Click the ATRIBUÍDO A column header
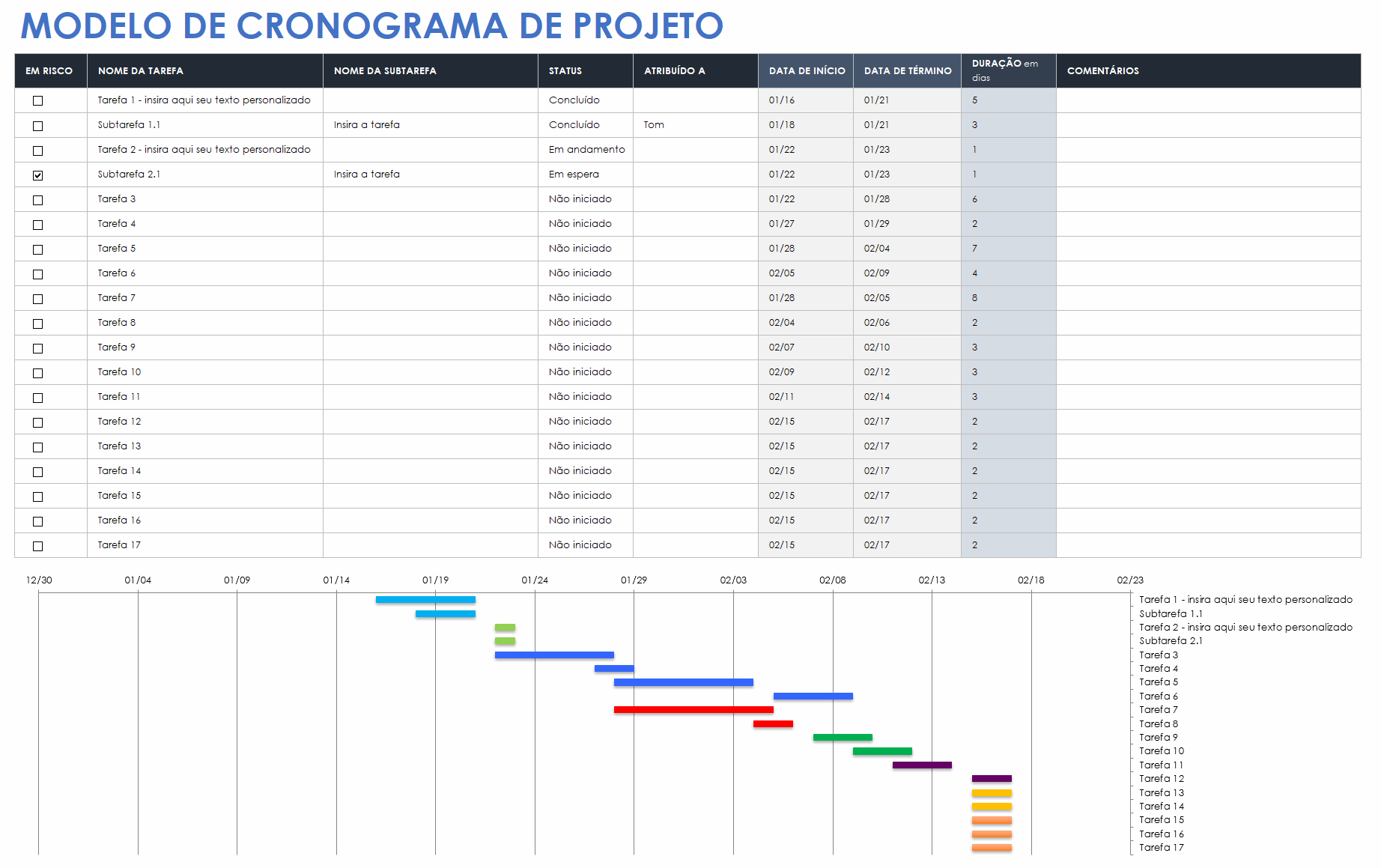Screen dimensions: 1381x868 pyautogui.click(x=696, y=70)
